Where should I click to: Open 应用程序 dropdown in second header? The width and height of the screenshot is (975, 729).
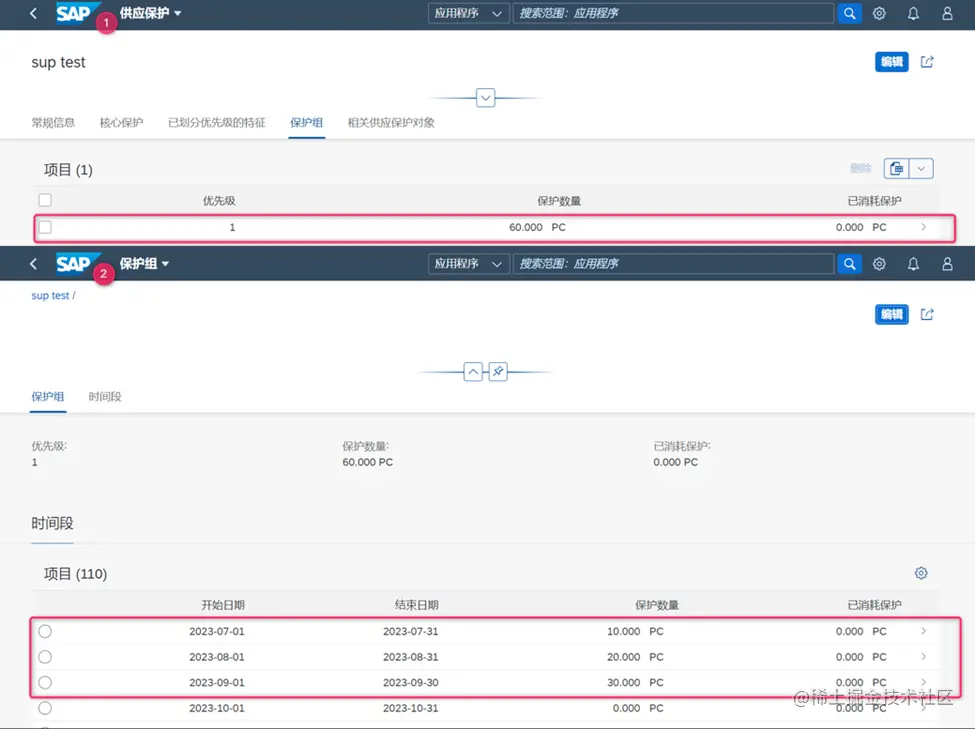(x=468, y=264)
